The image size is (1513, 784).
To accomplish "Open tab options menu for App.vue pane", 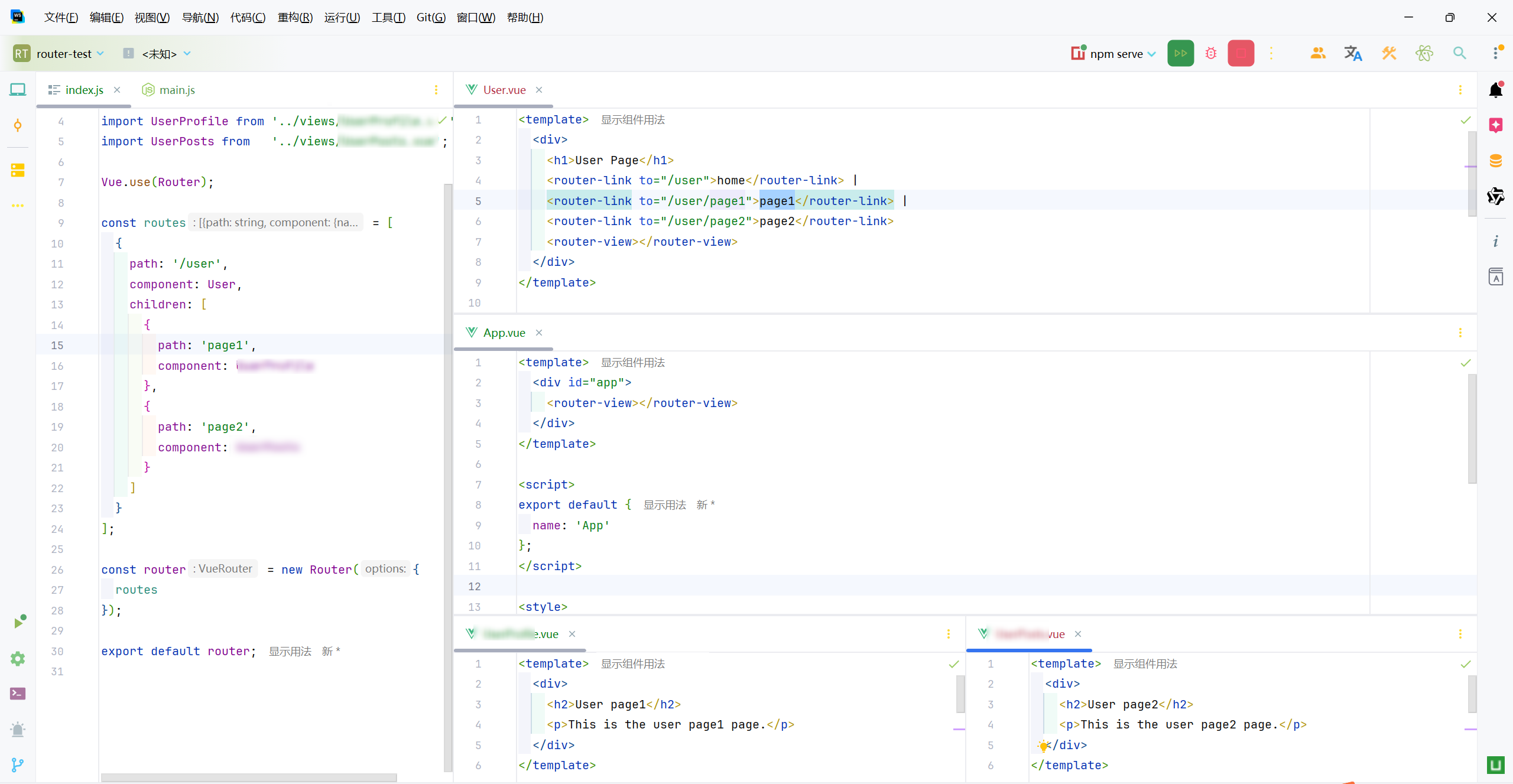I will coord(1460,333).
